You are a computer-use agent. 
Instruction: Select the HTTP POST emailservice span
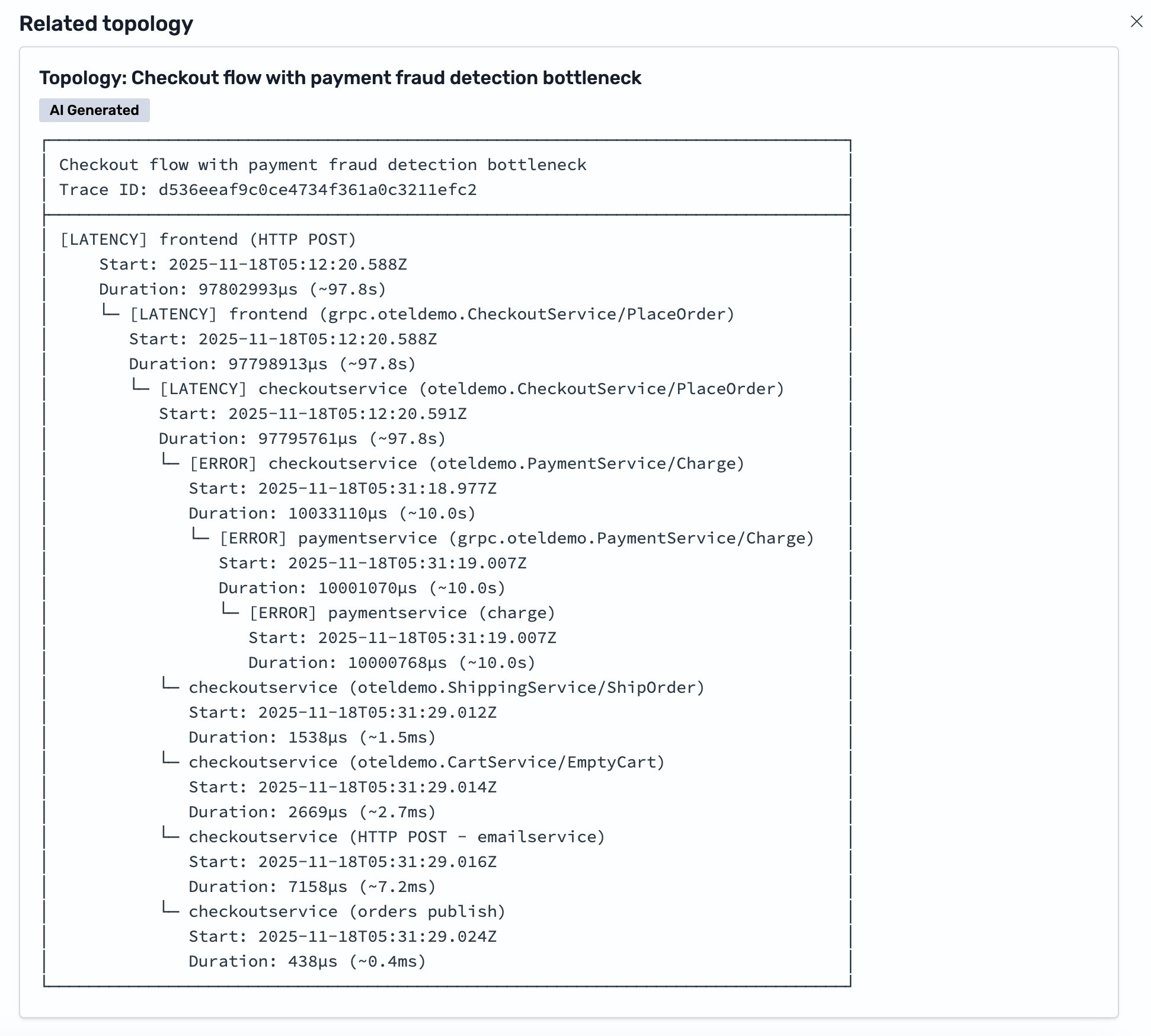[x=397, y=837]
